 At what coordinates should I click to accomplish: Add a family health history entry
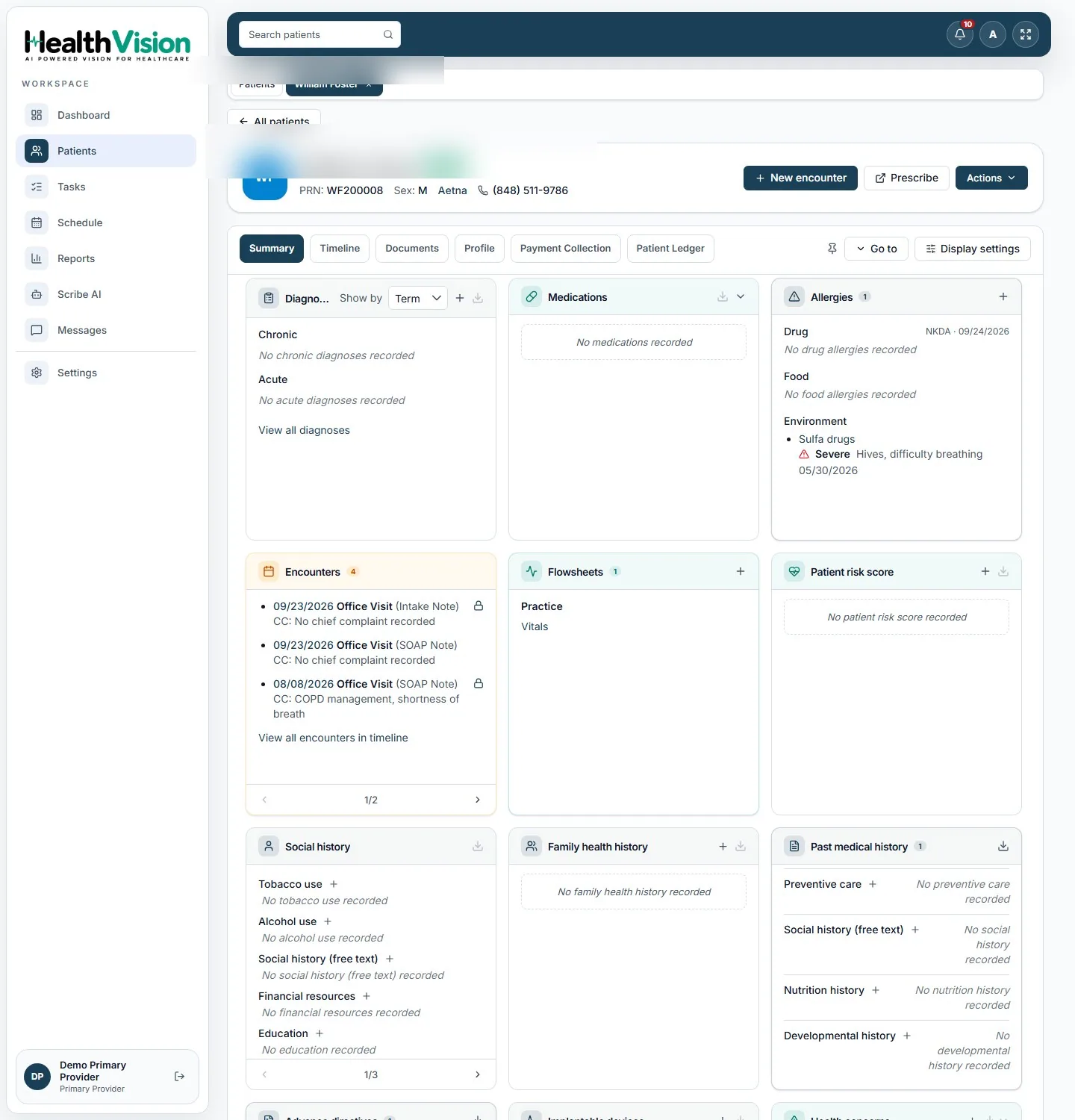723,846
